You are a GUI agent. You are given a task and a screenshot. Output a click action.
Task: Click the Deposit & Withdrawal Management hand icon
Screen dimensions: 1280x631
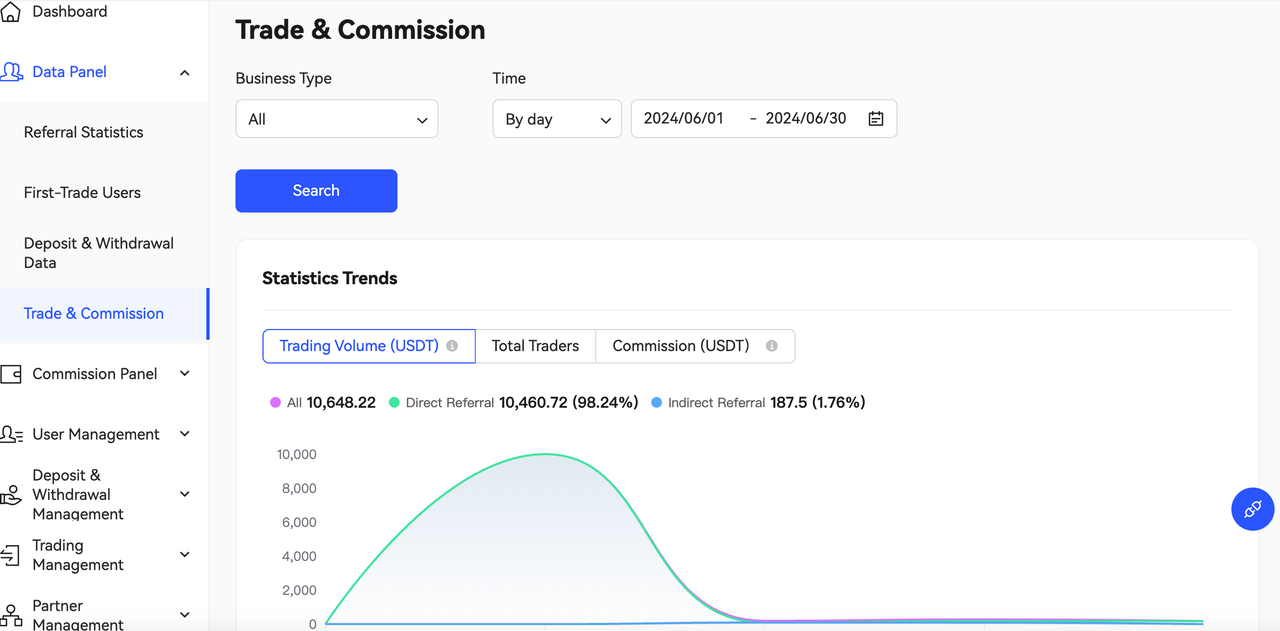[x=11, y=495]
